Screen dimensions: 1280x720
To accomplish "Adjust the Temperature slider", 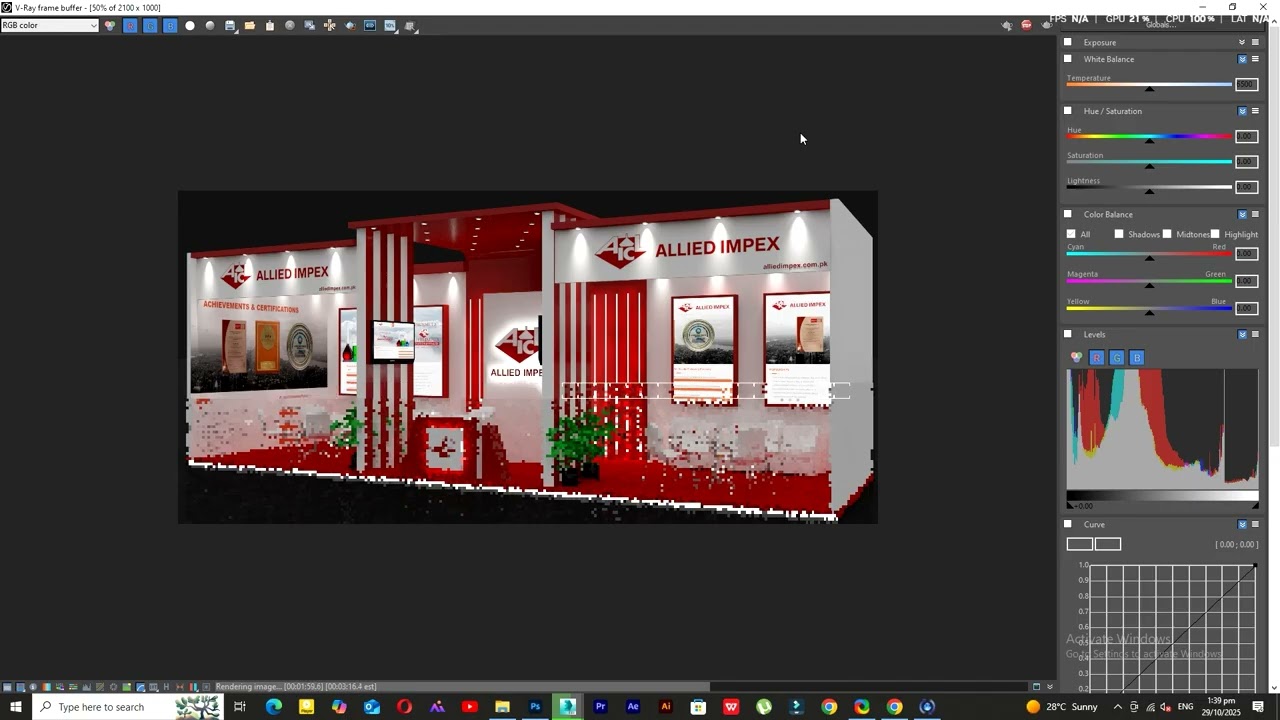I will (1149, 86).
